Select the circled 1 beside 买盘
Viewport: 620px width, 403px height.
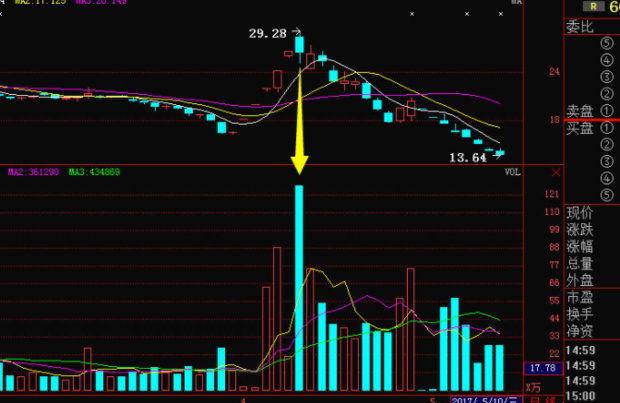[606, 128]
